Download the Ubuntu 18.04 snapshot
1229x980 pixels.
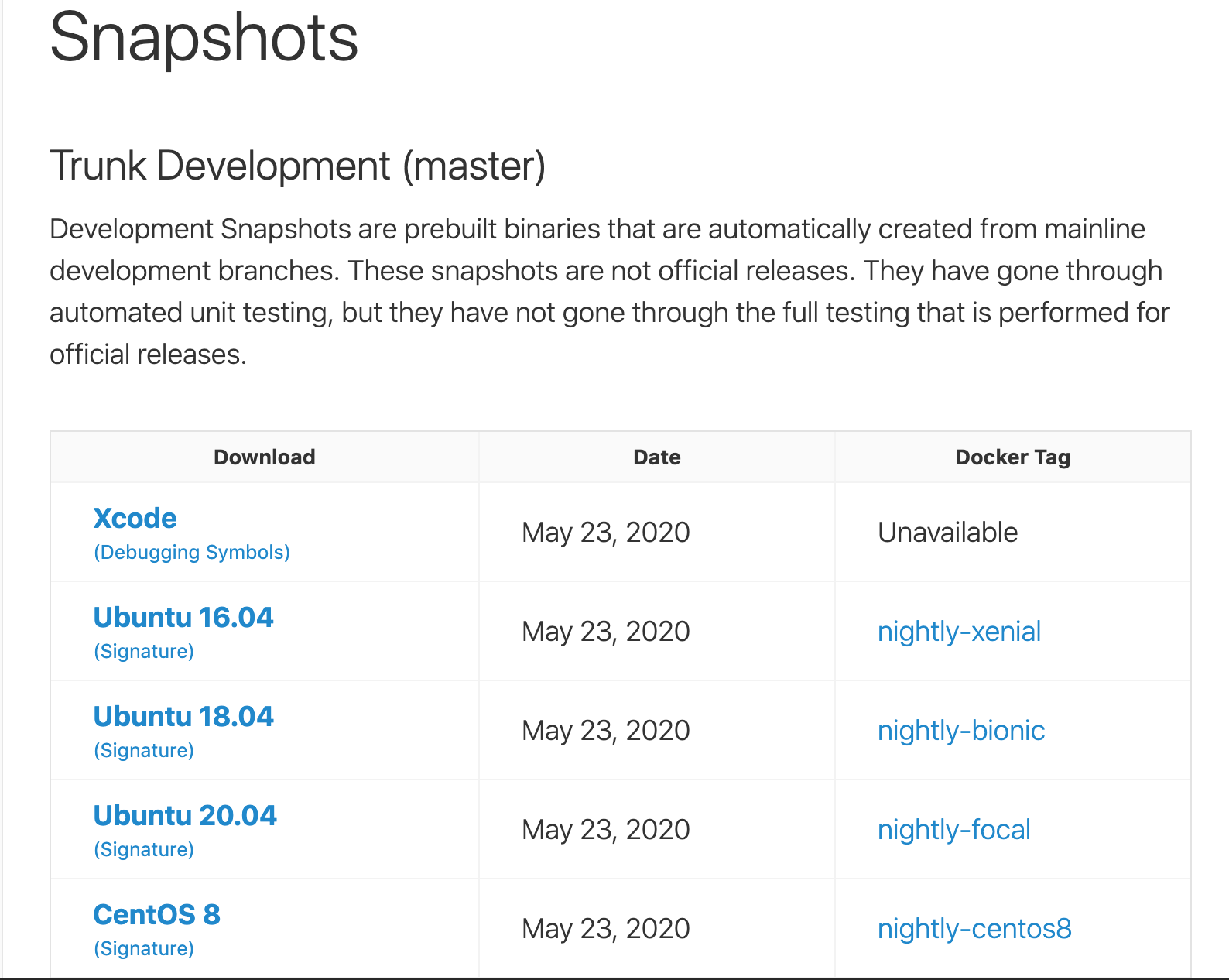[x=183, y=716]
